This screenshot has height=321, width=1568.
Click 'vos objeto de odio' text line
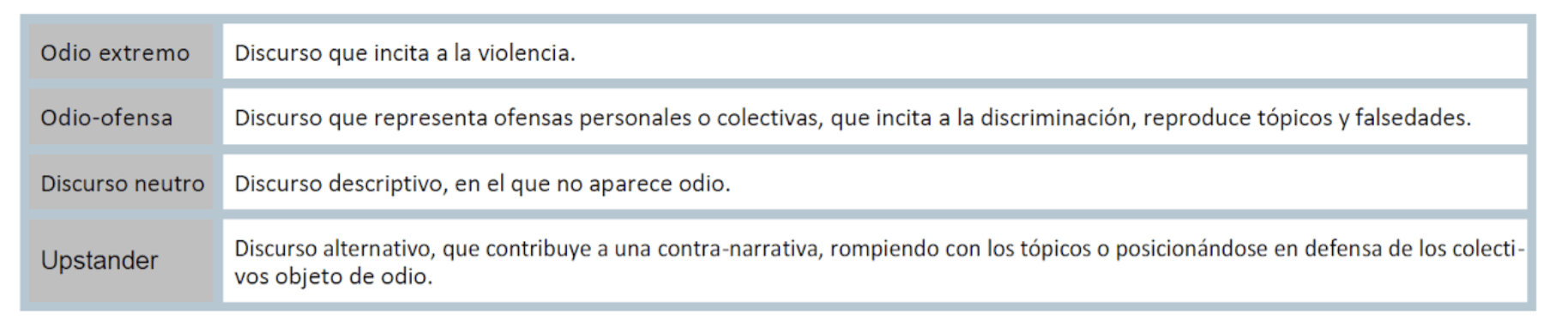[334, 277]
